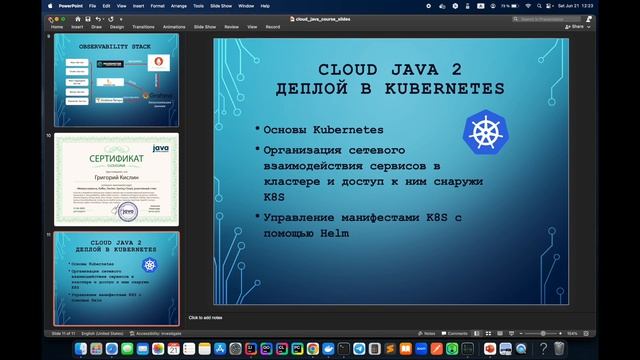Screen dimensions: 640x360
Task: Open the View ribbon tab
Action: coord(252,27)
